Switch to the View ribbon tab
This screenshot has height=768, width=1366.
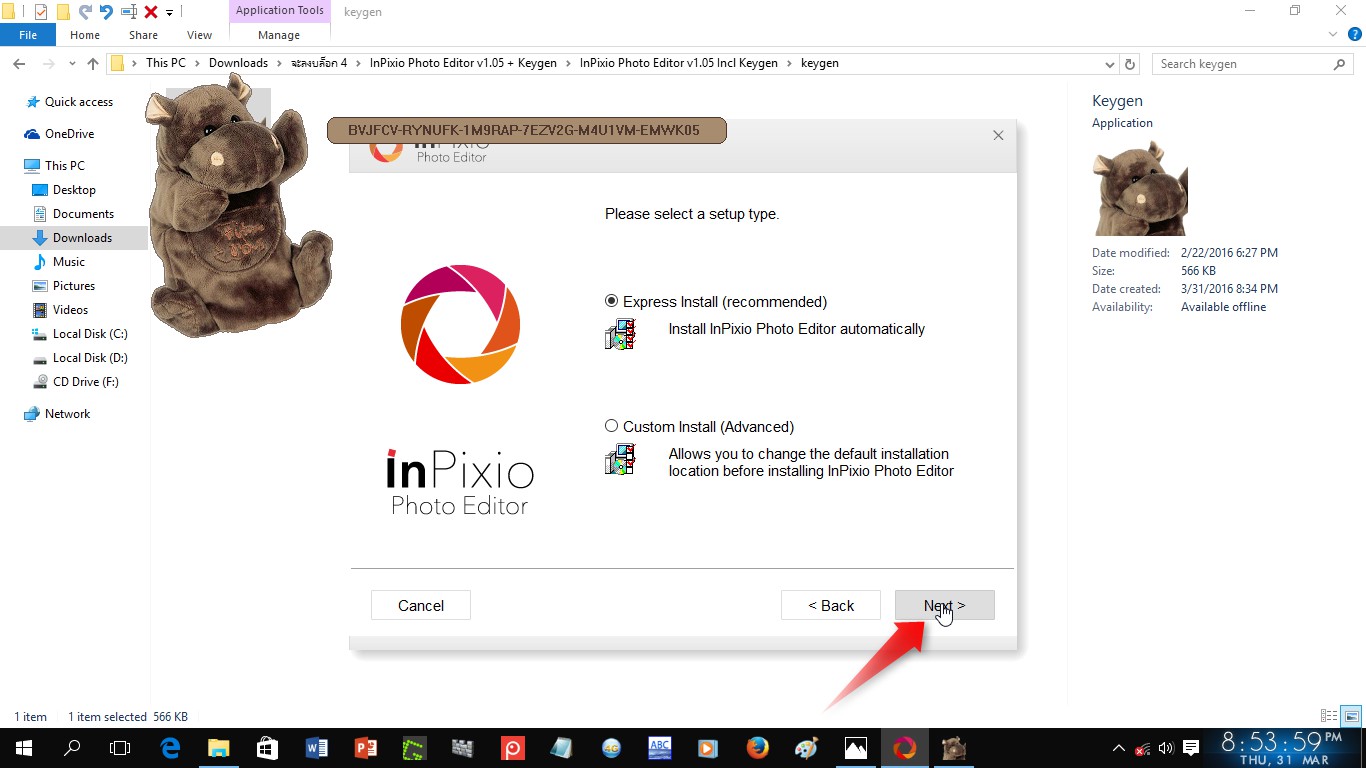[x=199, y=35]
